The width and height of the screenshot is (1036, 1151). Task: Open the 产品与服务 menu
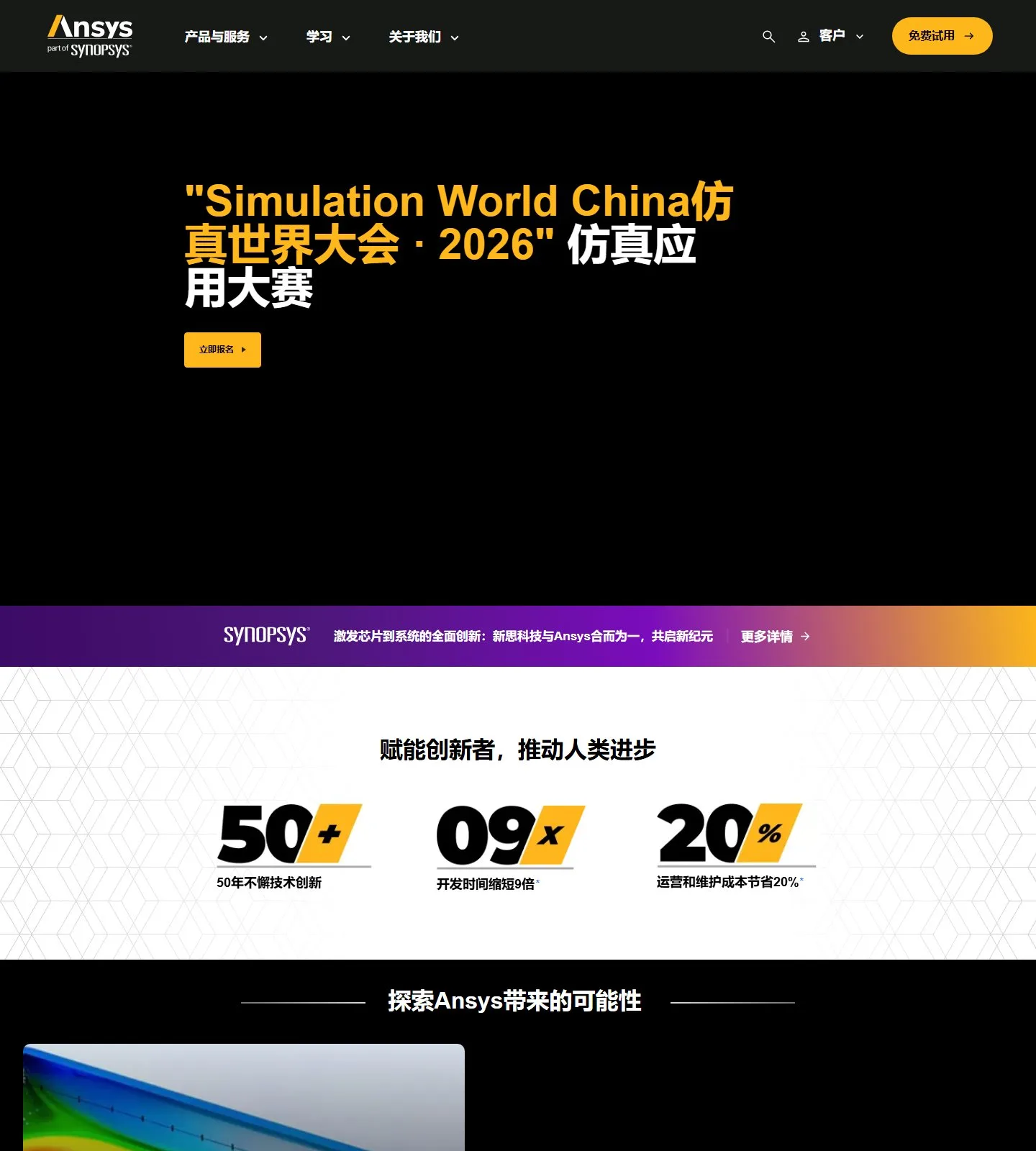[226, 37]
